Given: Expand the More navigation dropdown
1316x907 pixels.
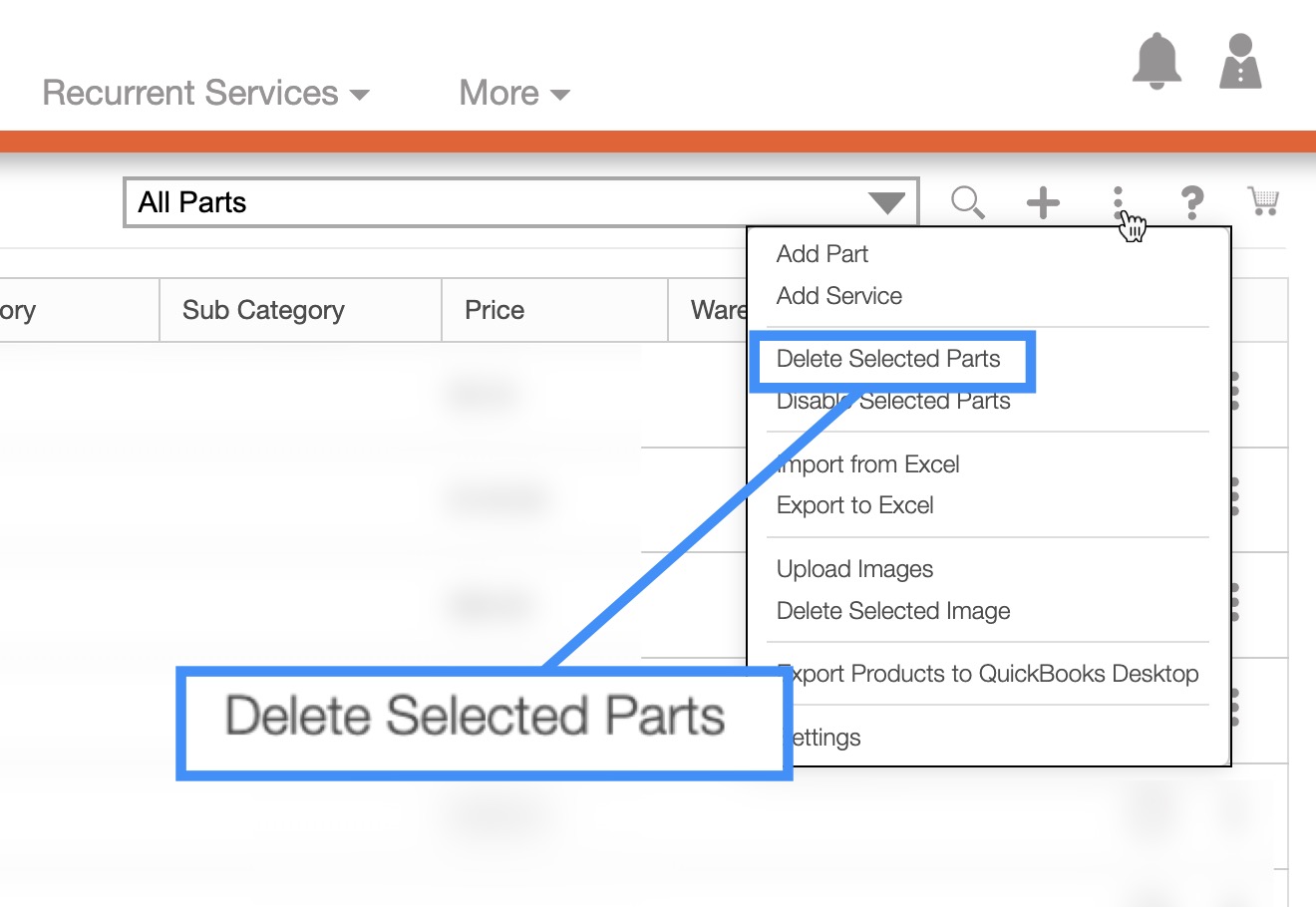Looking at the screenshot, I should (513, 94).
